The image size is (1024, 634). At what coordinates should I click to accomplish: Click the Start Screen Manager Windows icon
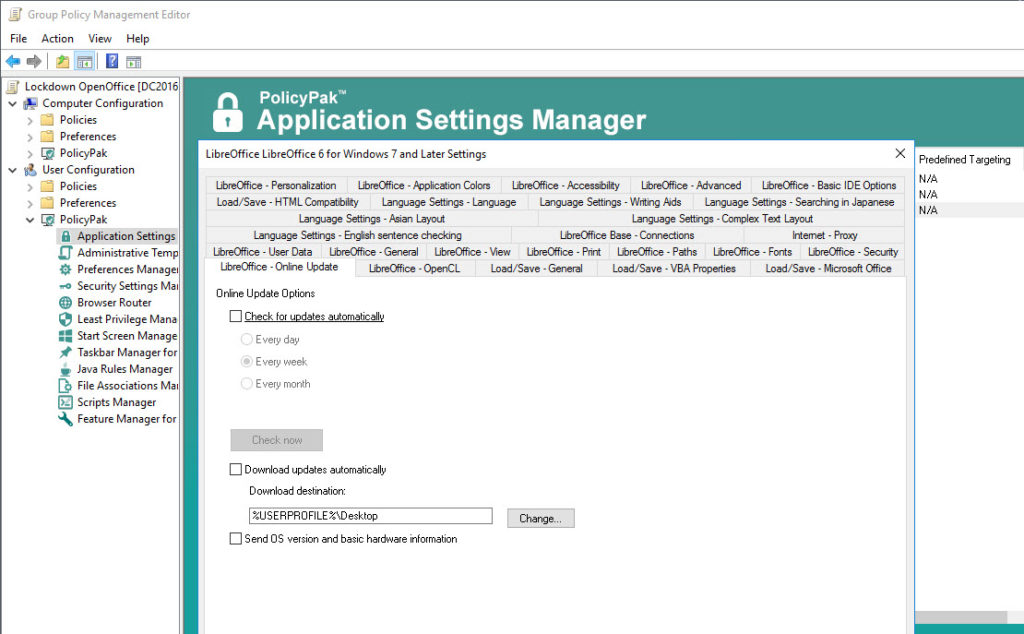[65, 336]
